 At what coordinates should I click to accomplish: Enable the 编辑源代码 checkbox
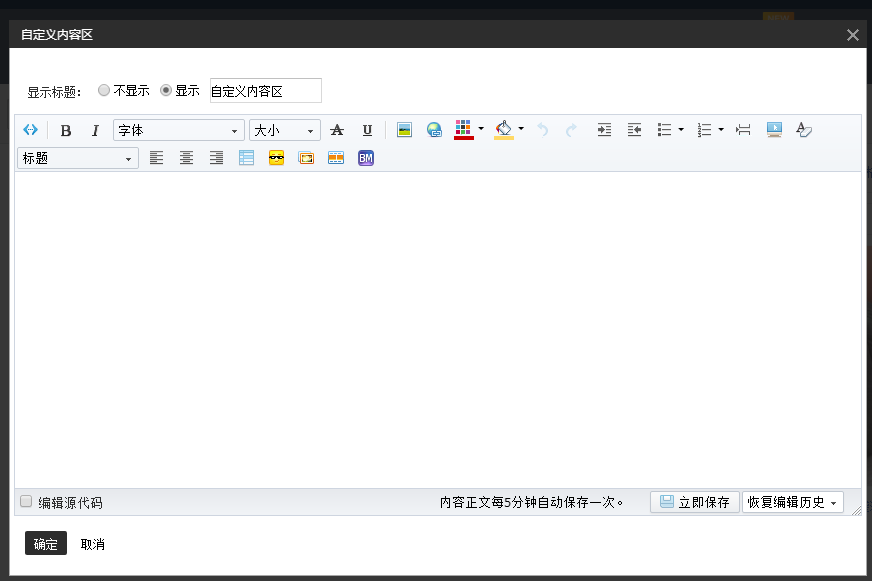point(26,501)
